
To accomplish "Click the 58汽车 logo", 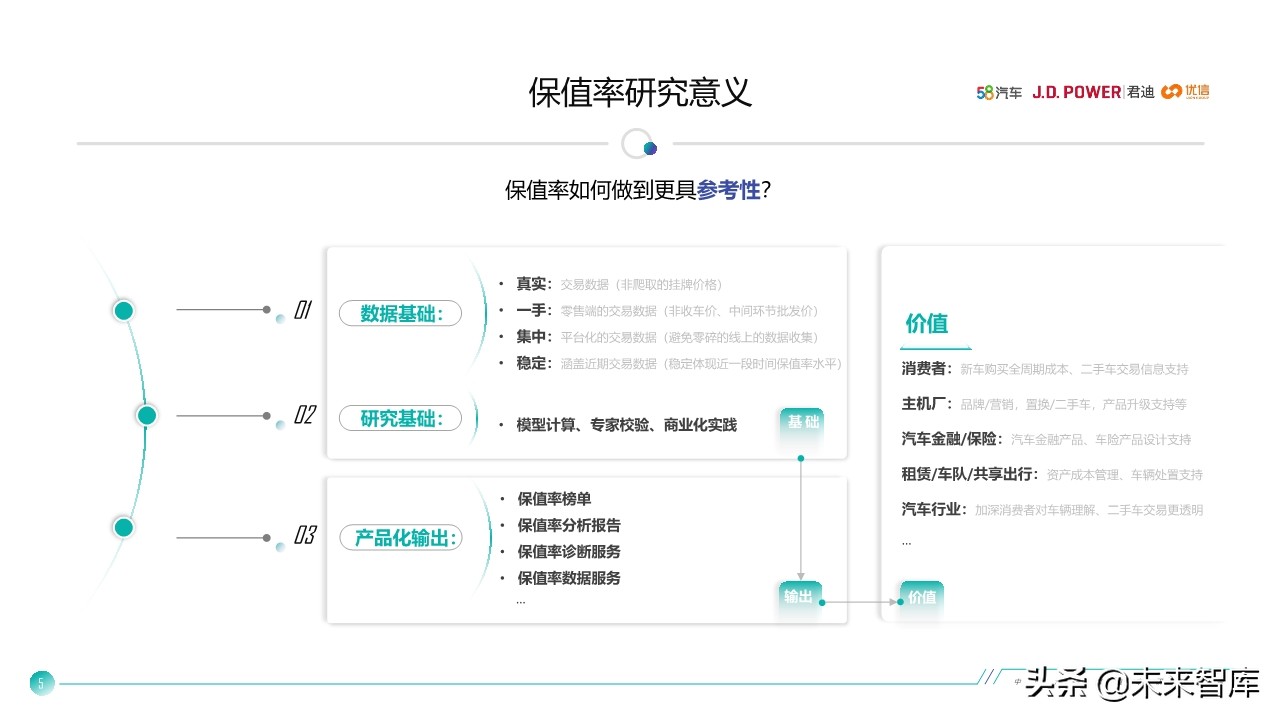I will tap(1000, 92).
